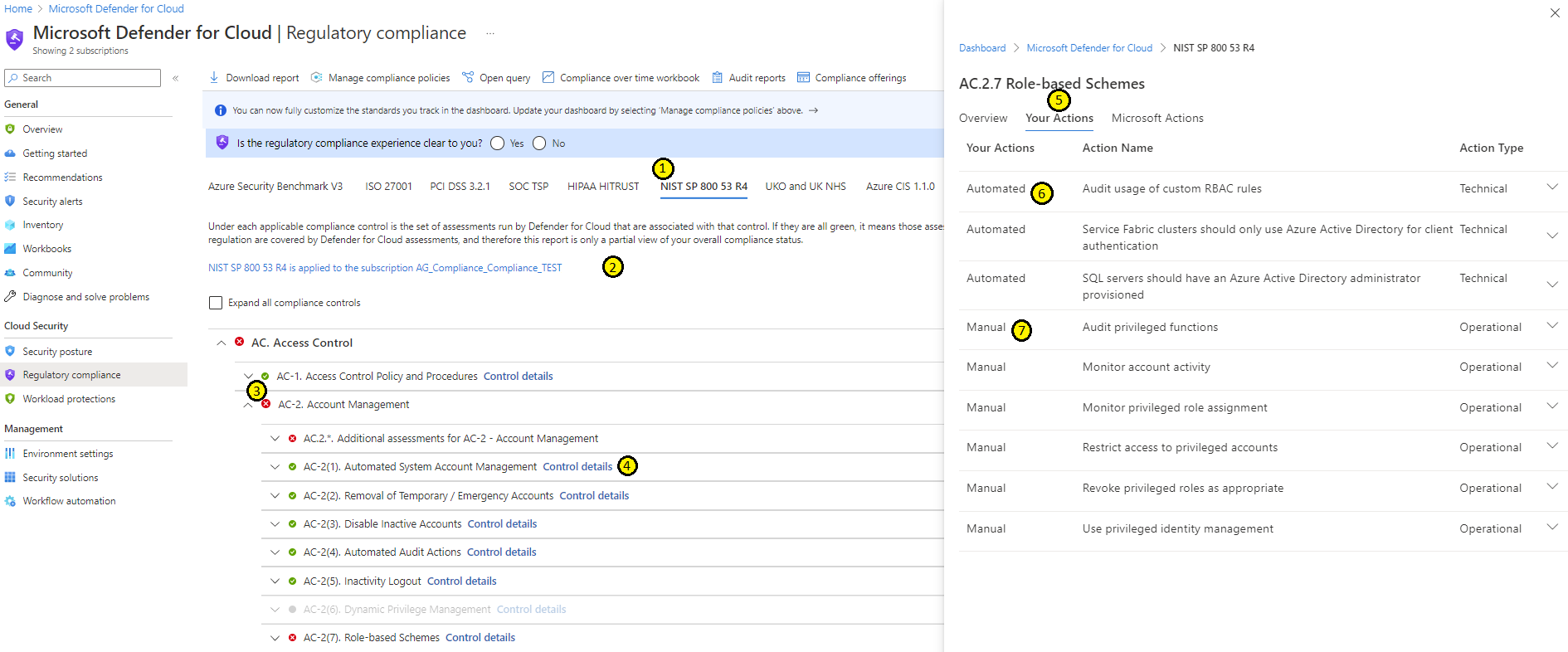
Task: Click the Dashboard breadcrumb in side panel
Action: point(982,48)
